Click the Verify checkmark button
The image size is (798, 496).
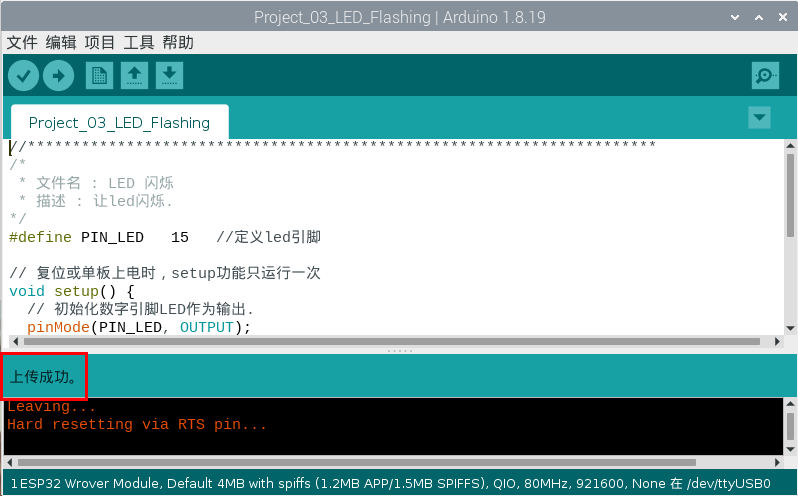pos(23,75)
